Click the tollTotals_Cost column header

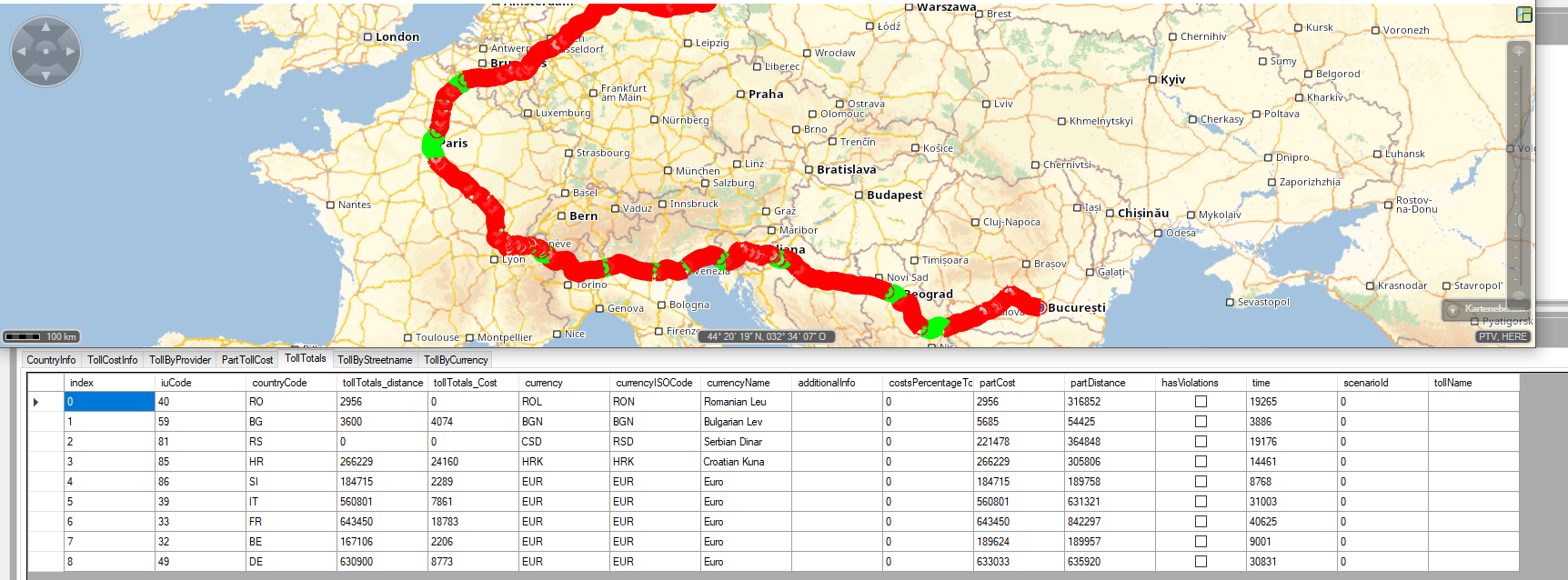465,383
